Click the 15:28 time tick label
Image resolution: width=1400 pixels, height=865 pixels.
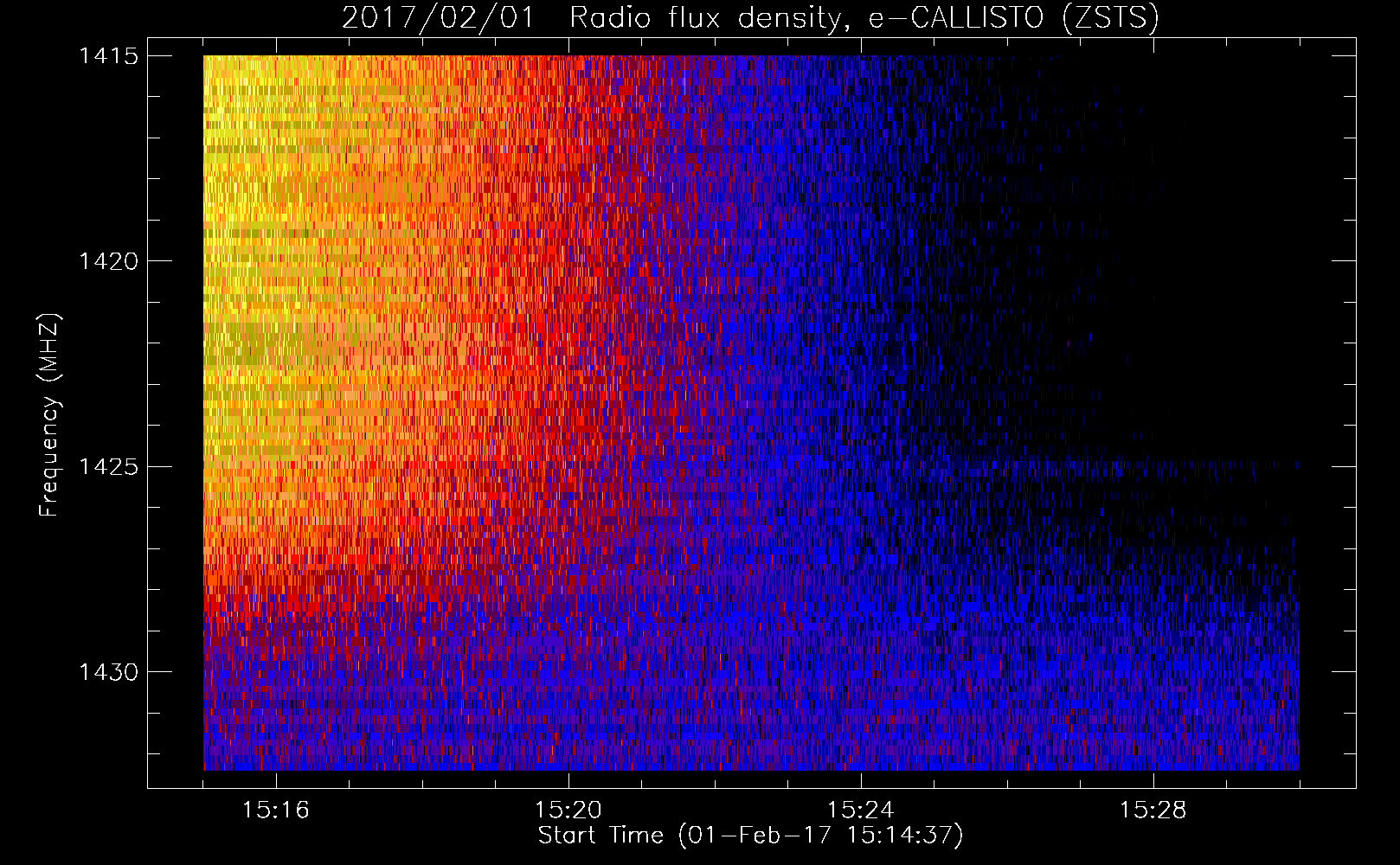pyautogui.click(x=1153, y=810)
